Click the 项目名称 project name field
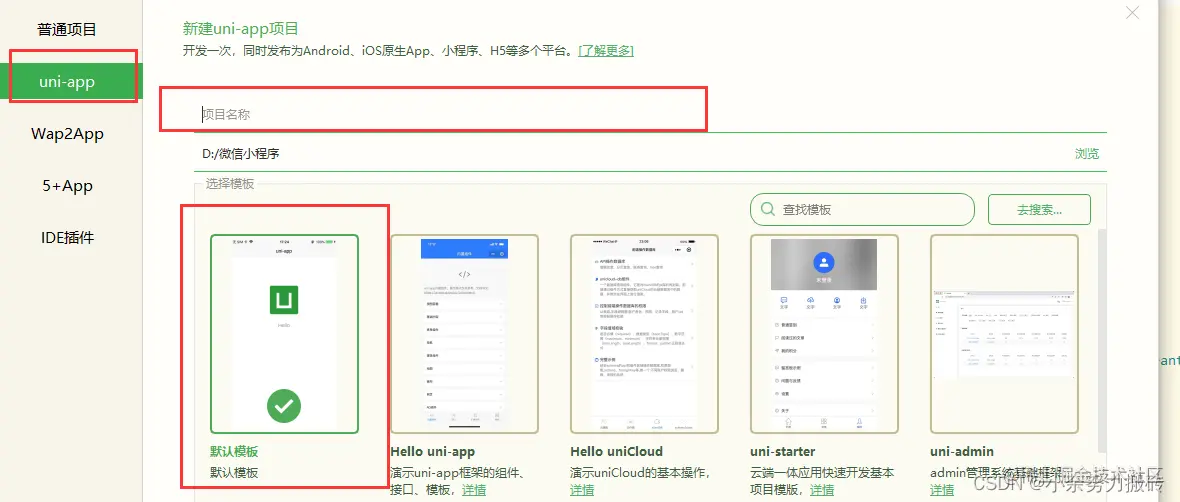This screenshot has height=502, width=1180. coord(650,114)
